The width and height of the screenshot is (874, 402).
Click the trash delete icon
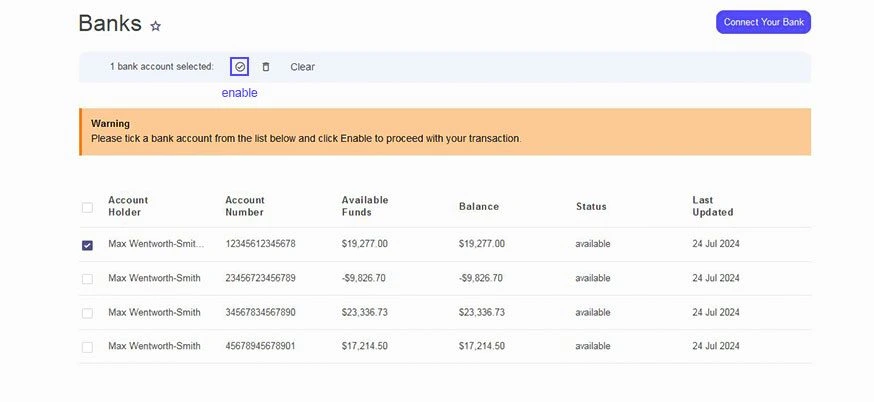pyautogui.click(x=266, y=67)
